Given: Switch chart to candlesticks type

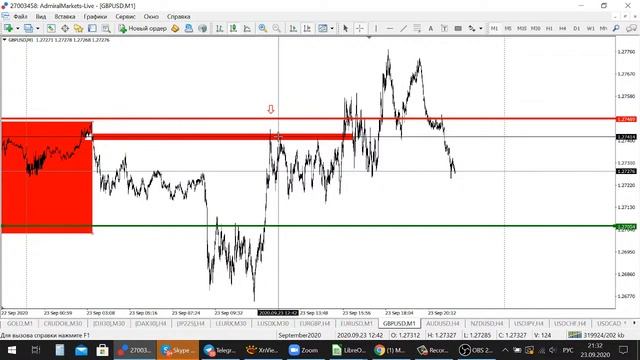Looking at the screenshot, I should [233, 28].
